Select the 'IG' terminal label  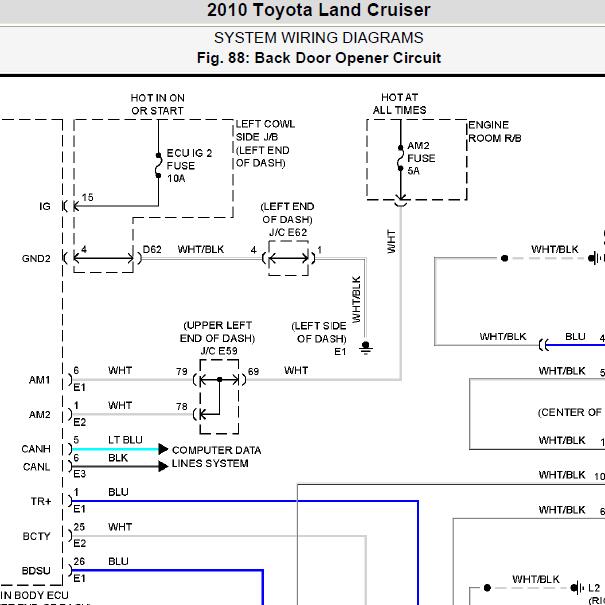coord(45,206)
